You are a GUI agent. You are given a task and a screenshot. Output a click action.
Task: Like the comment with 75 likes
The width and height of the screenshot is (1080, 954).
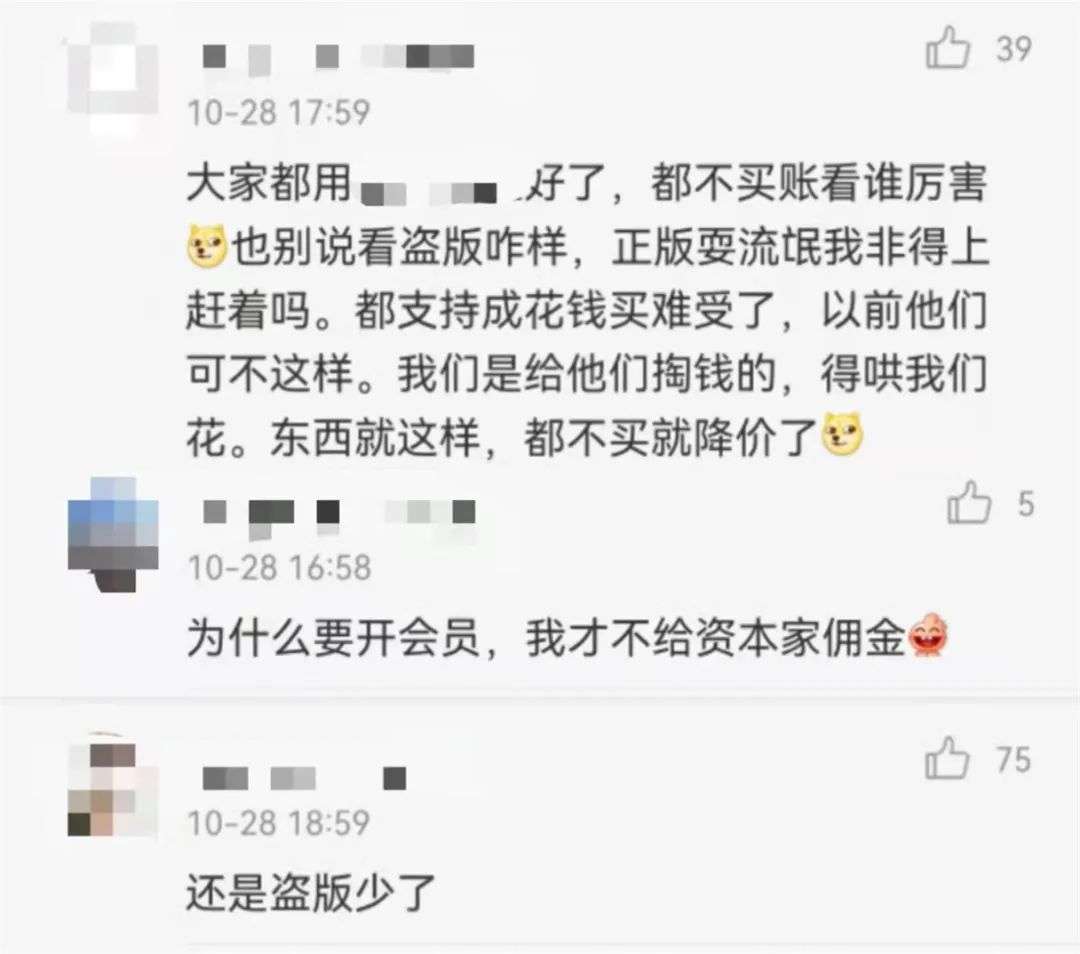point(947,758)
